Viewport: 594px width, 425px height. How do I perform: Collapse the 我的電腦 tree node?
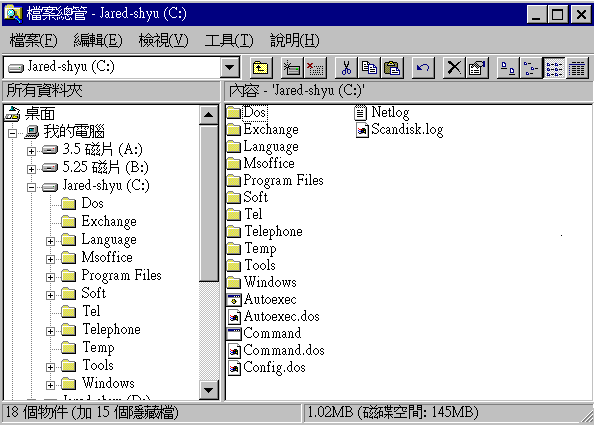[x=13, y=133]
